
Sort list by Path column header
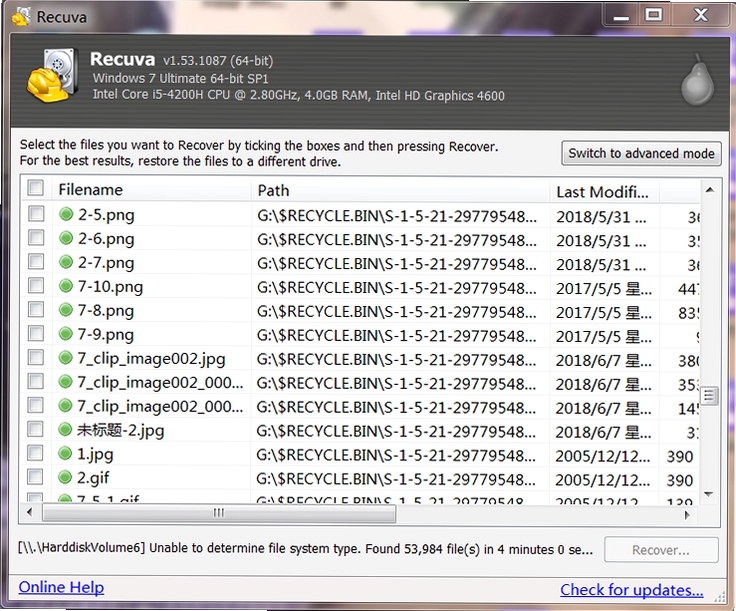tap(400, 190)
